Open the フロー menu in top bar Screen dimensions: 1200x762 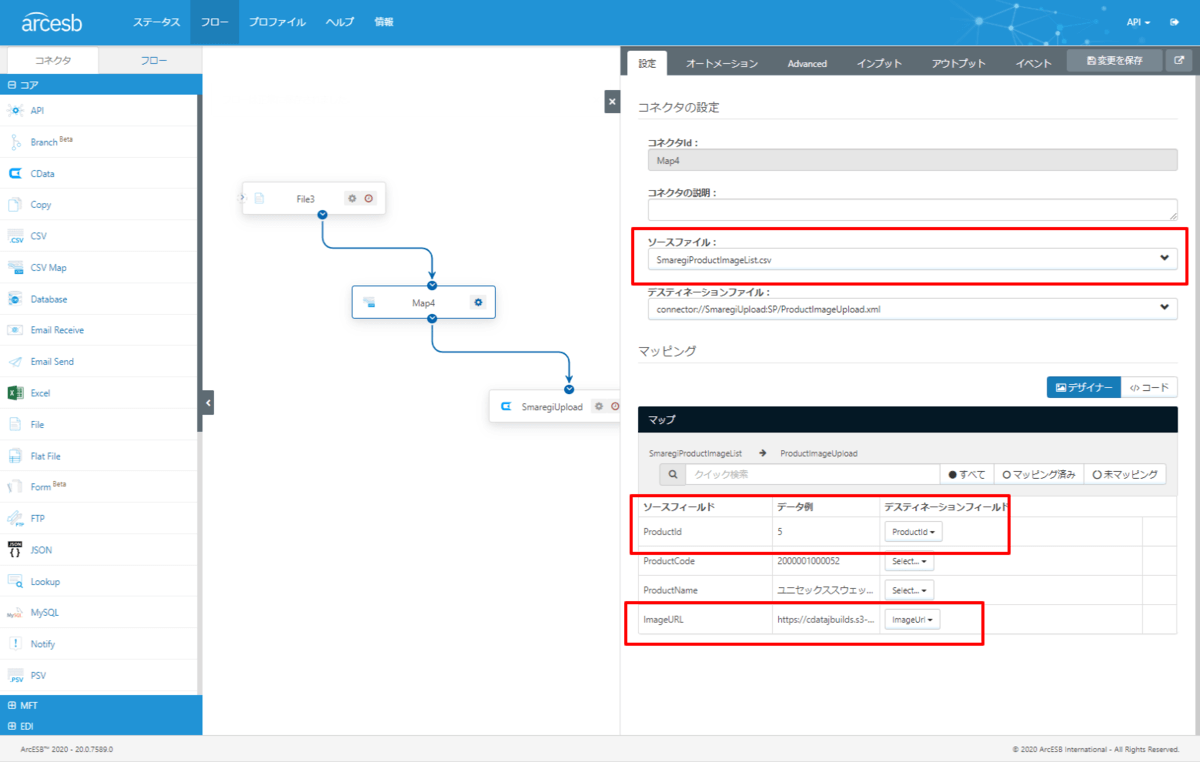point(214,22)
